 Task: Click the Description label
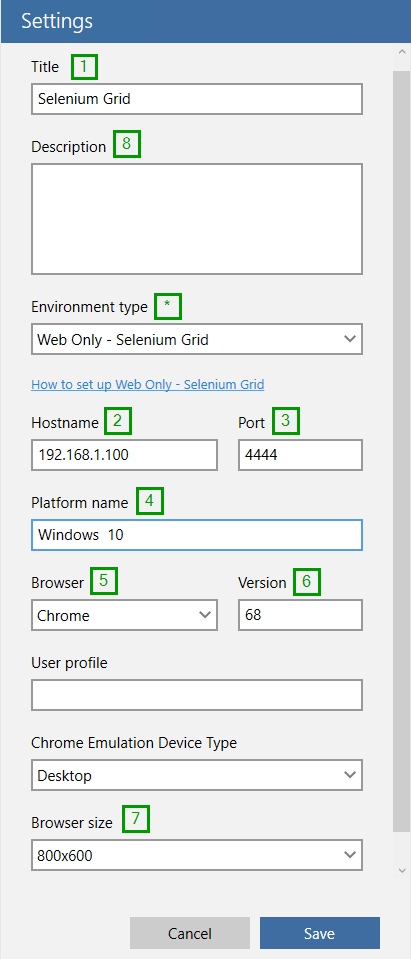click(68, 147)
